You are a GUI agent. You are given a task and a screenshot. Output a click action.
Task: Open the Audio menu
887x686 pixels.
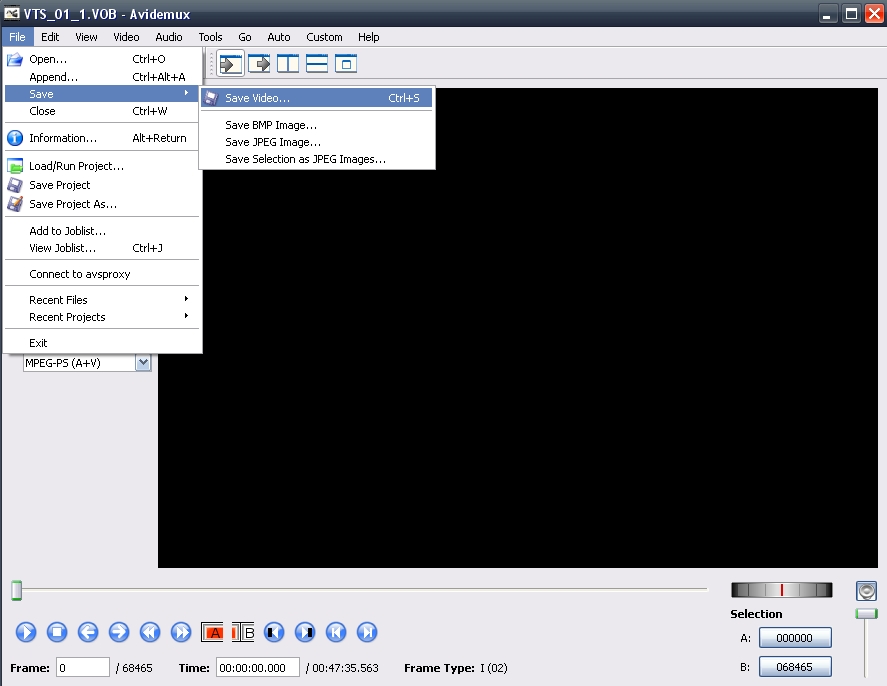point(169,37)
